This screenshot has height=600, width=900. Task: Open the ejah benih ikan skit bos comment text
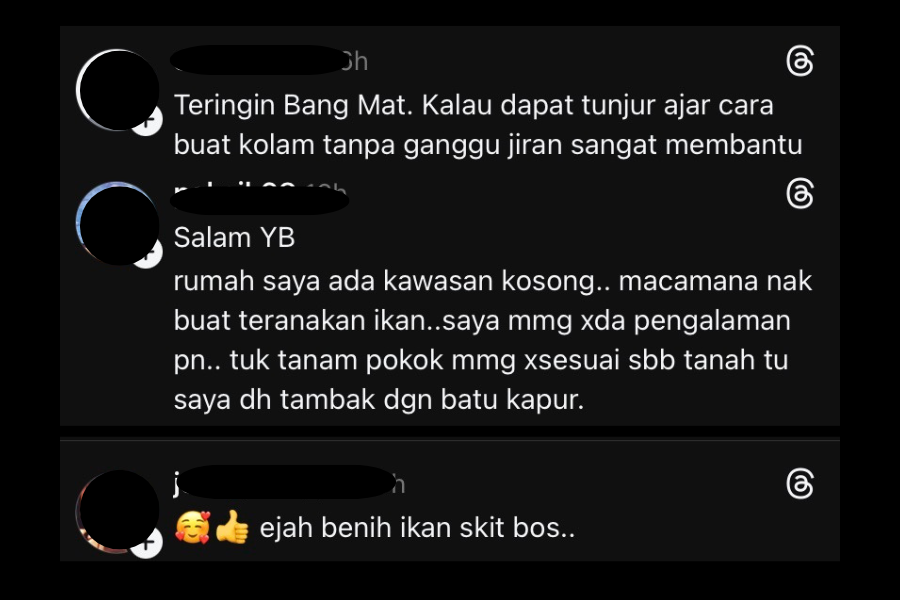(417, 528)
